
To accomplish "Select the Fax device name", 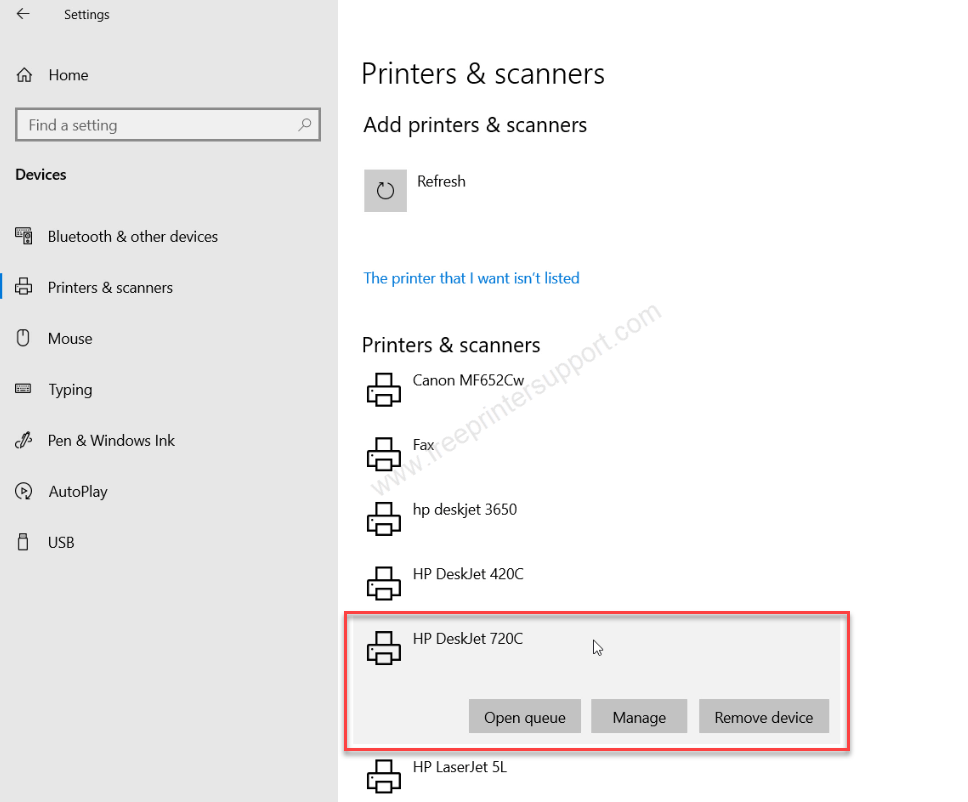I will click(424, 445).
